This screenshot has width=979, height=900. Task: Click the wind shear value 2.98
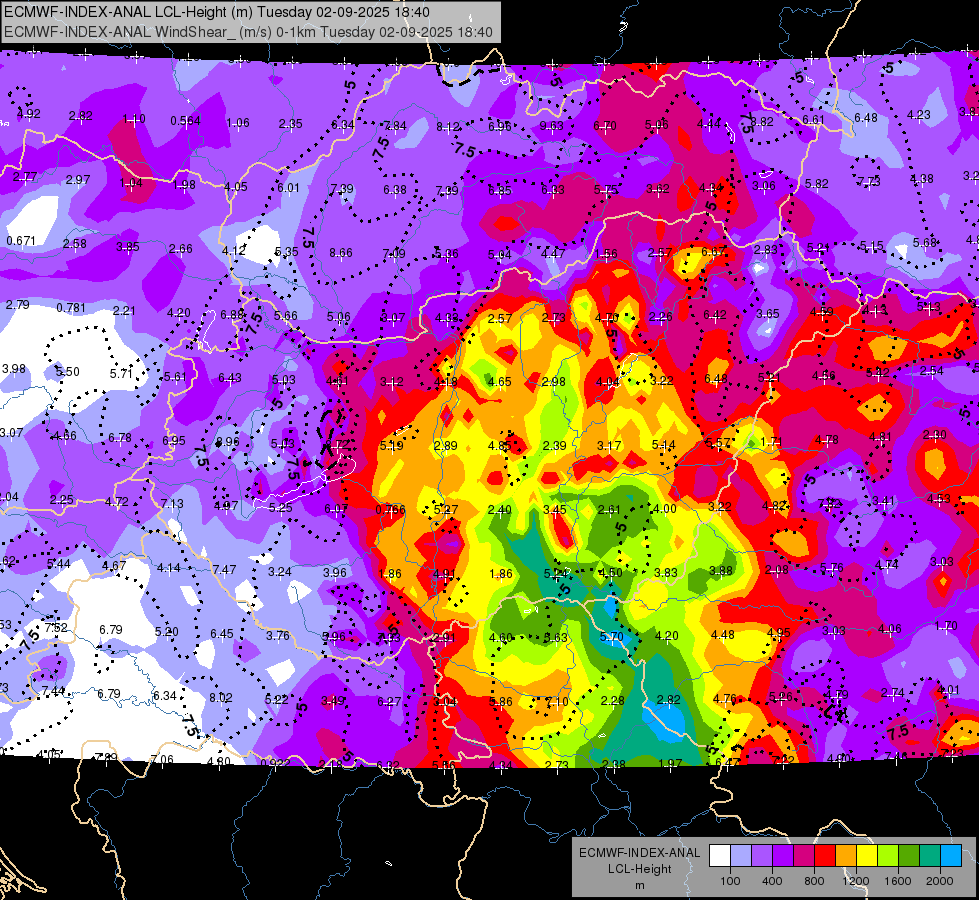[x=554, y=382]
